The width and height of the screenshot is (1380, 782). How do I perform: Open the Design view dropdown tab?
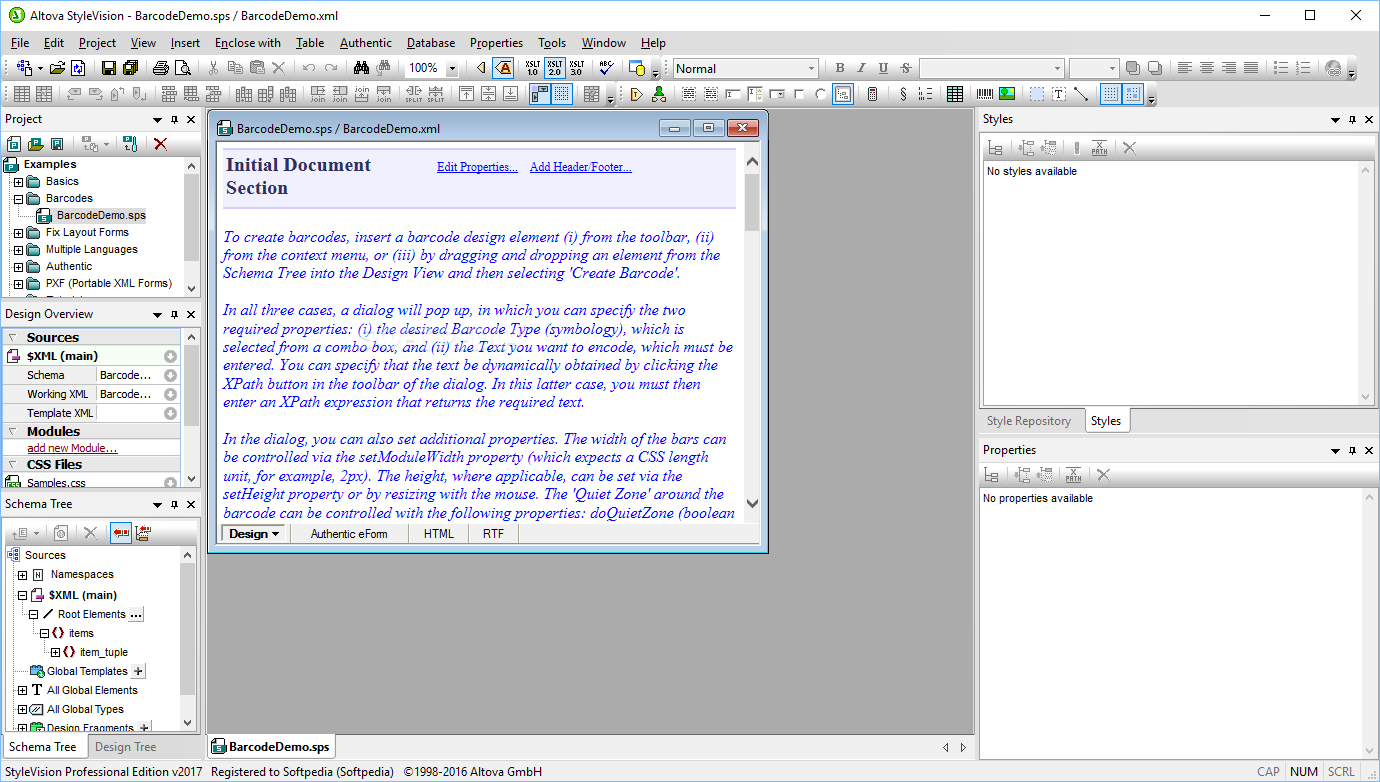point(255,534)
